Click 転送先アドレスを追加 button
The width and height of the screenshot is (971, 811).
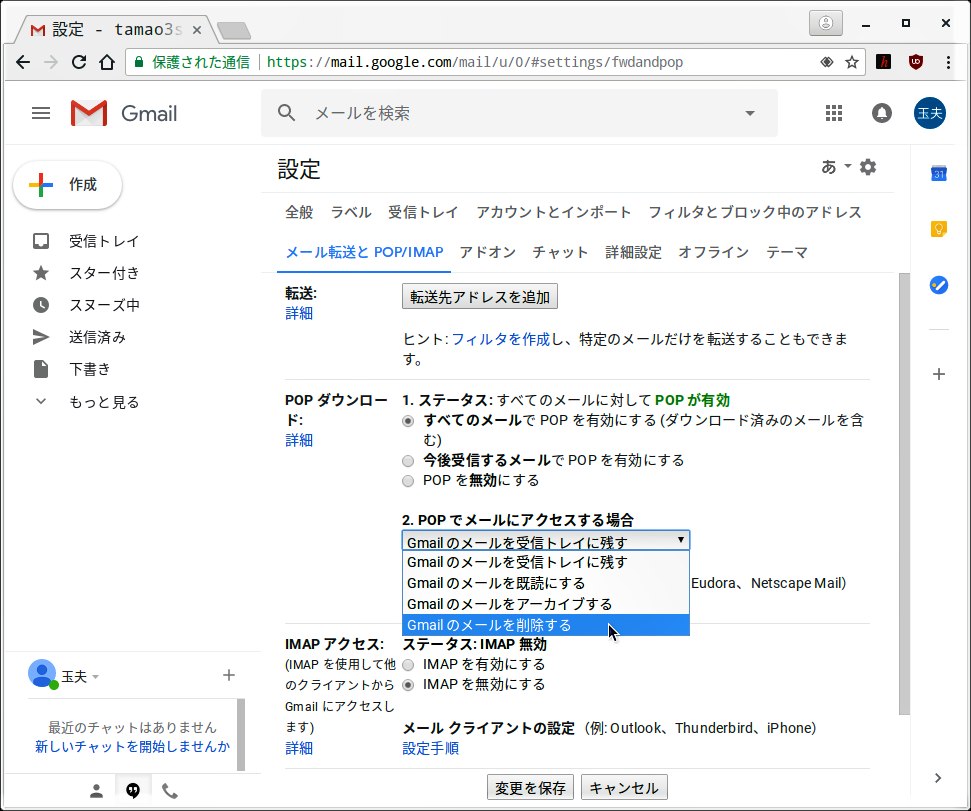point(480,297)
